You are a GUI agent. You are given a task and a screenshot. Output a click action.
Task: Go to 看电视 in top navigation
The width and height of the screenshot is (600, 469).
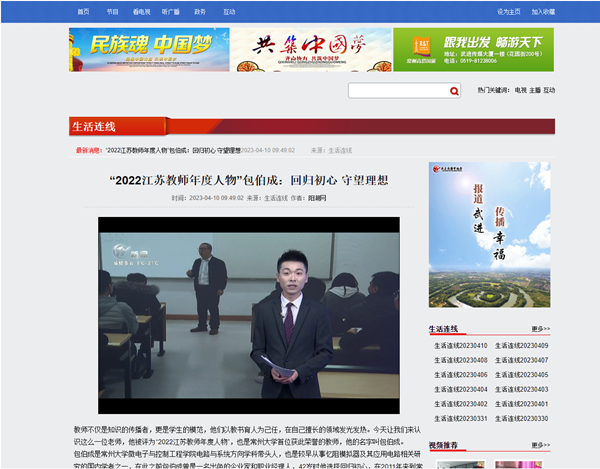[141, 12]
